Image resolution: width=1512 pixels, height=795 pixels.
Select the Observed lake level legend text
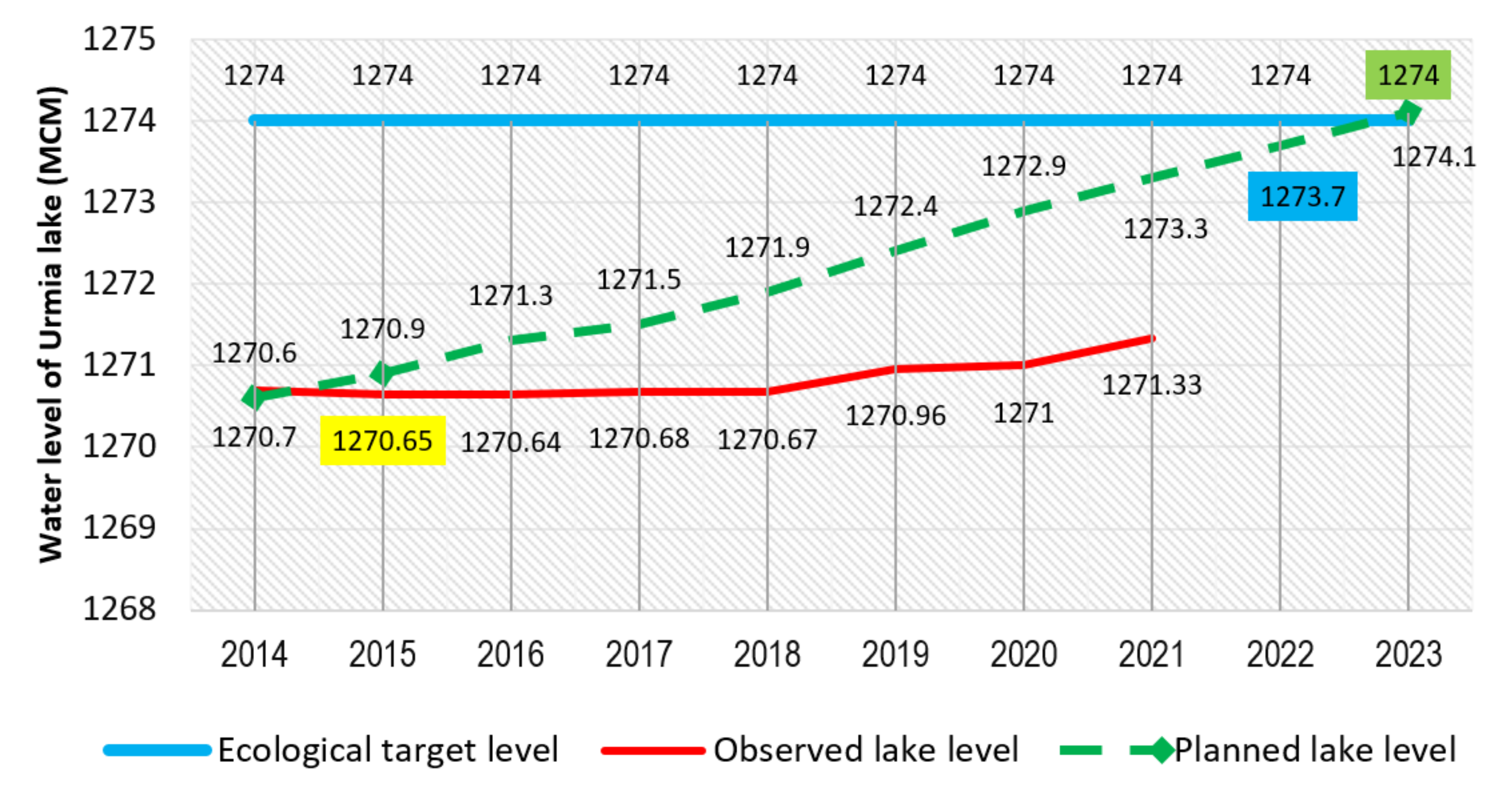coord(866,750)
